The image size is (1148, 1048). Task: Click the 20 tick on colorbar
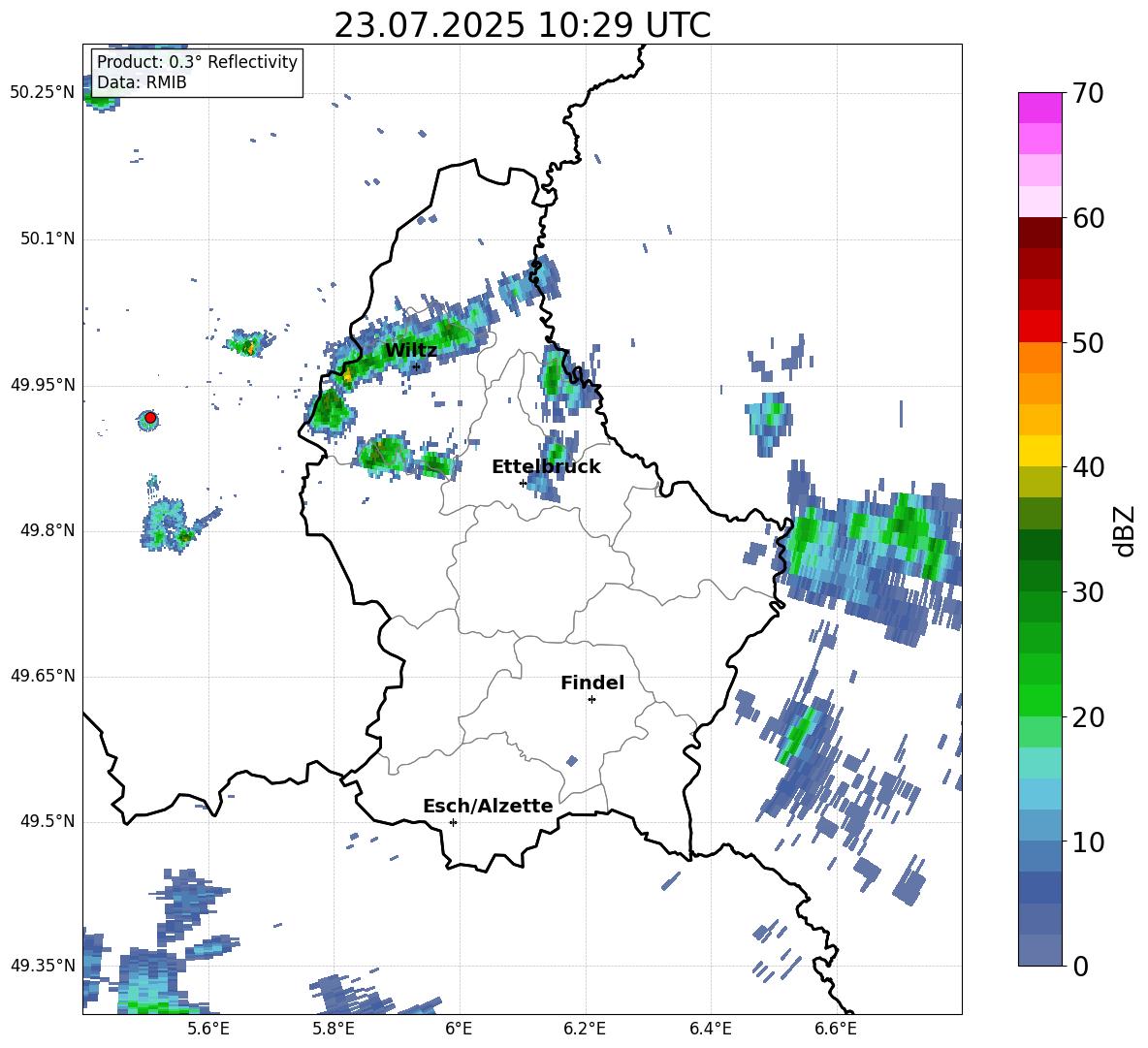(1088, 717)
